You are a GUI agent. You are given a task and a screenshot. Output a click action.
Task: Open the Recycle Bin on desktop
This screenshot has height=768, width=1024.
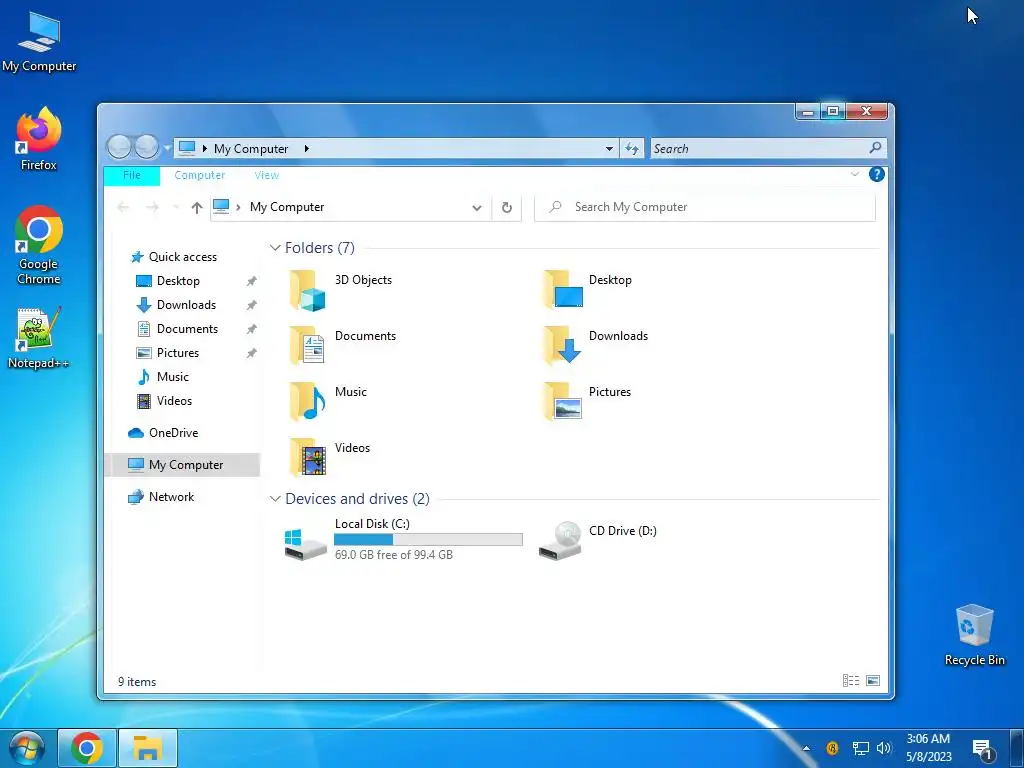pos(974,635)
